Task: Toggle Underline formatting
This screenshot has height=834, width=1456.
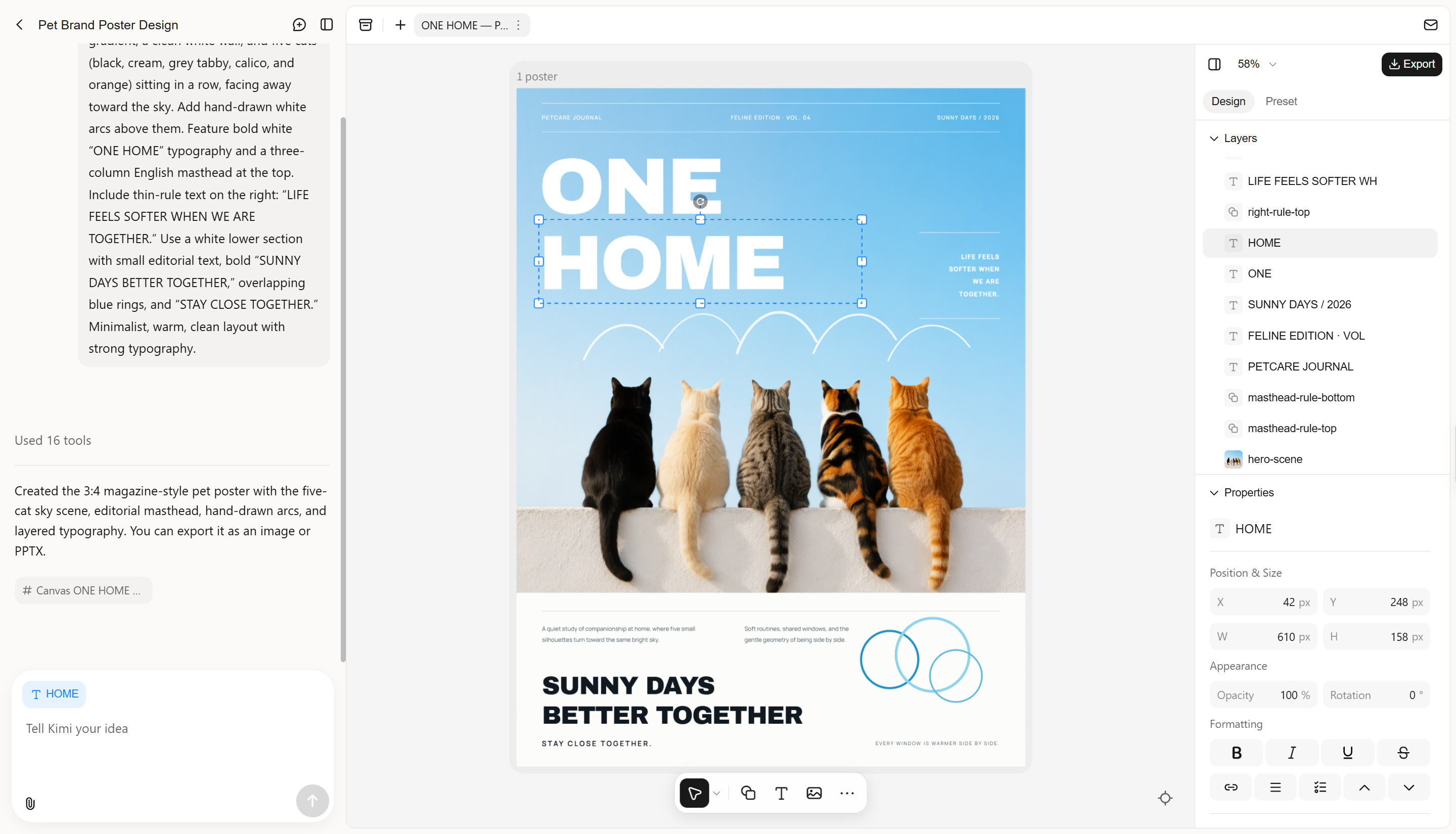Action: click(1347, 753)
